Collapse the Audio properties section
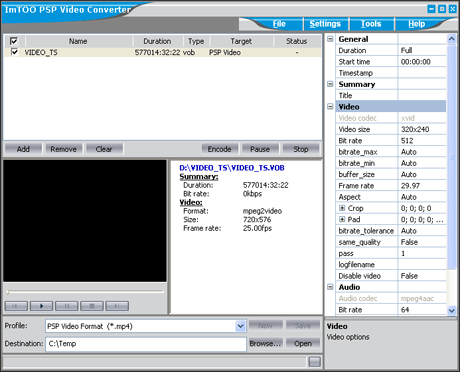 coord(330,287)
